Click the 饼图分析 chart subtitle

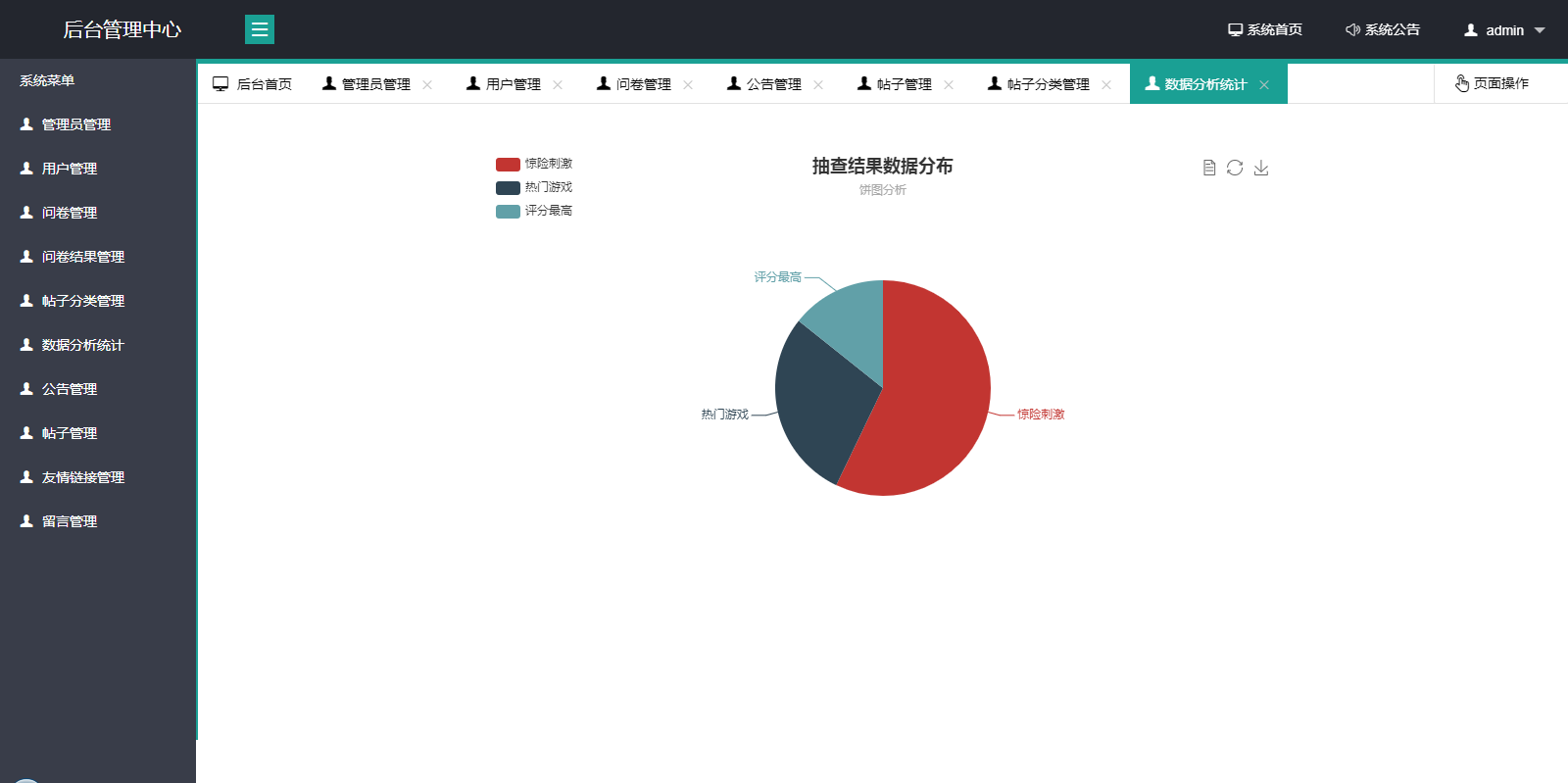883,190
